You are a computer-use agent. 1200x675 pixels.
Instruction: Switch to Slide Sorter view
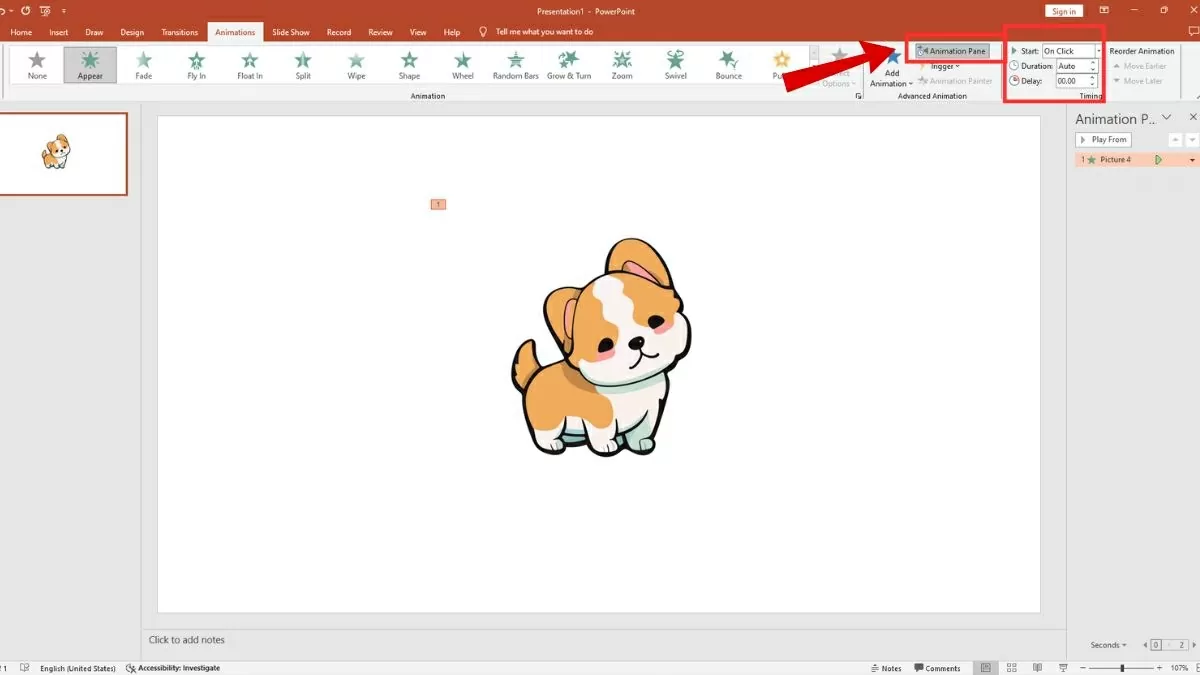[x=1011, y=668]
